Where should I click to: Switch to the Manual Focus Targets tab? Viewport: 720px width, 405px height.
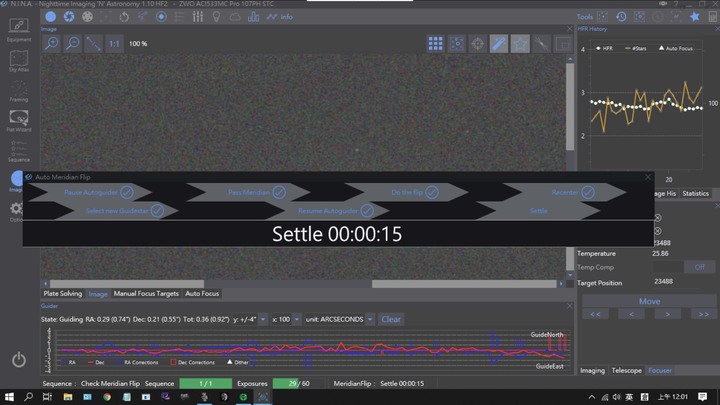click(x=146, y=293)
